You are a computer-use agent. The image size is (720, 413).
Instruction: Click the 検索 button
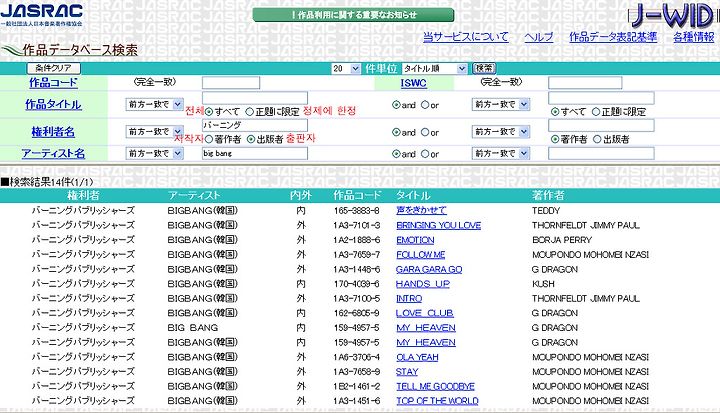pos(484,68)
